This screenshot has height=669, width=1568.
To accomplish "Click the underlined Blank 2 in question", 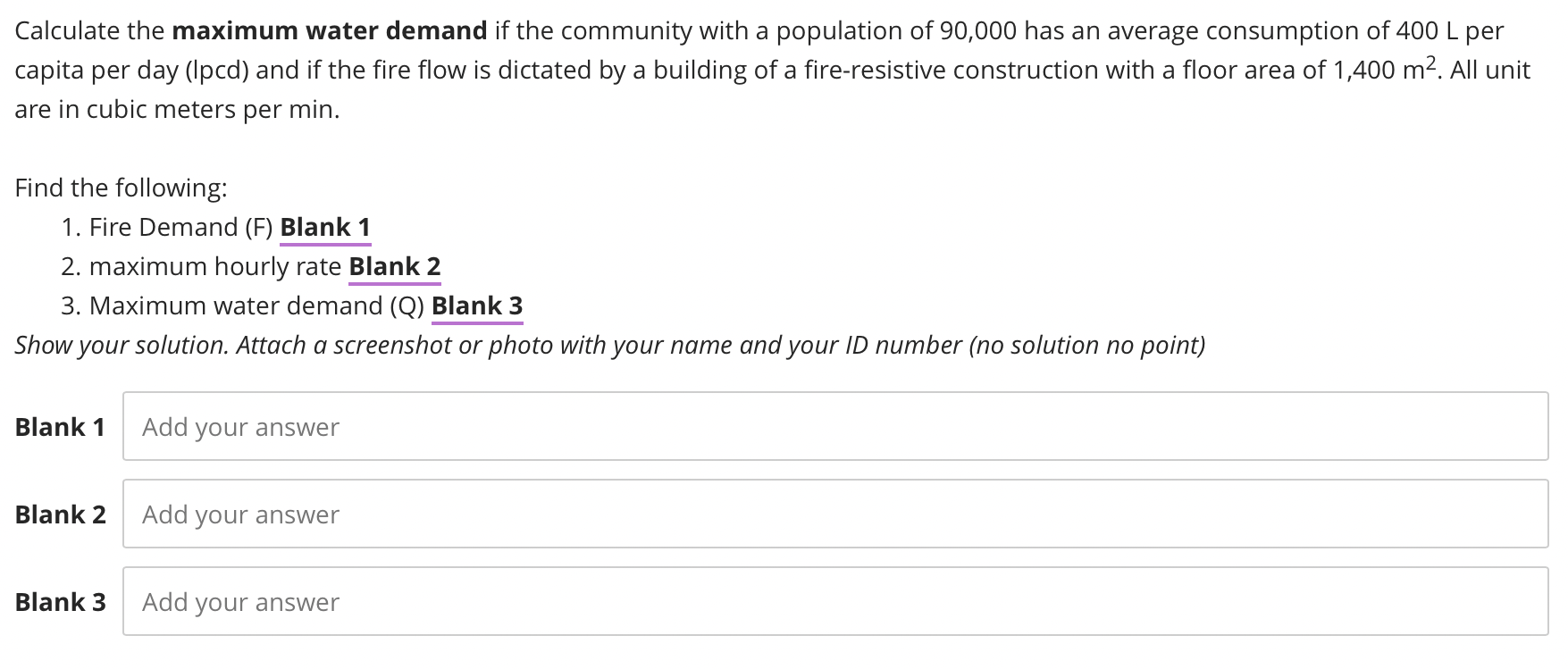I will (393, 266).
